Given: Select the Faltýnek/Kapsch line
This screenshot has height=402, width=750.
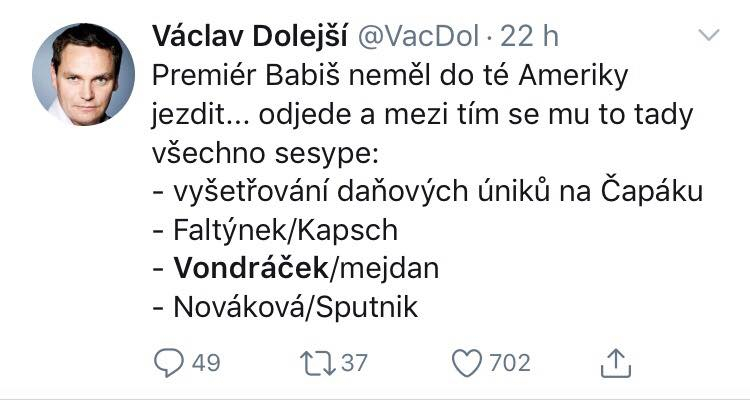Looking at the screenshot, I should click(x=275, y=231).
